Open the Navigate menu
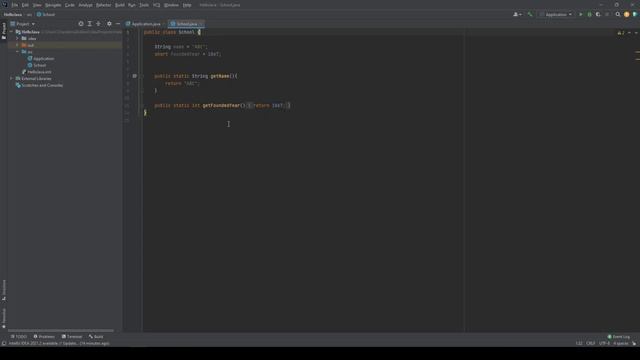This screenshot has height=360, width=640. pos(53,5)
